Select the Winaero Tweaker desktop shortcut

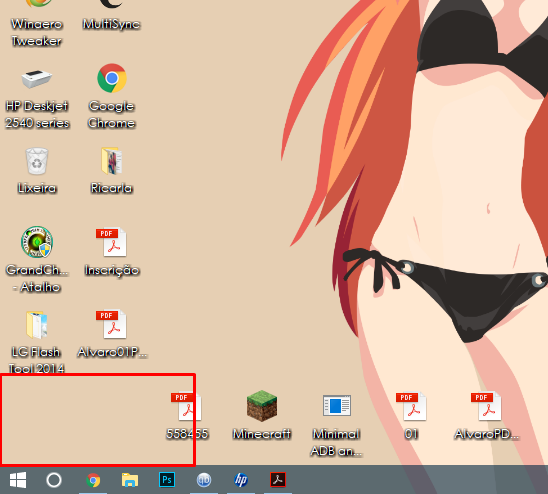(x=37, y=23)
